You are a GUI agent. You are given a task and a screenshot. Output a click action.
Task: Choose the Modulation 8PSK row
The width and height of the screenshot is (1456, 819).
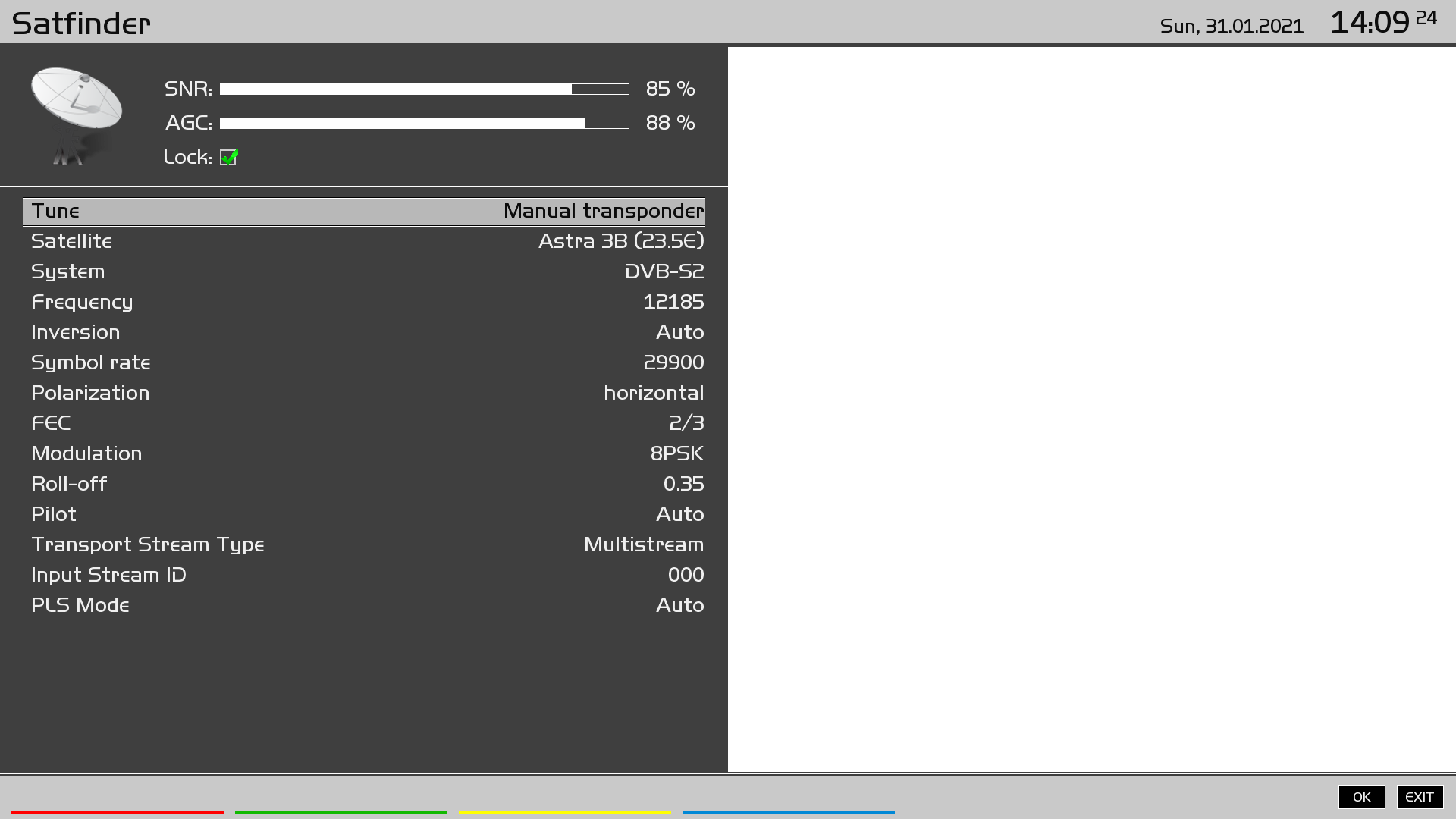(364, 453)
